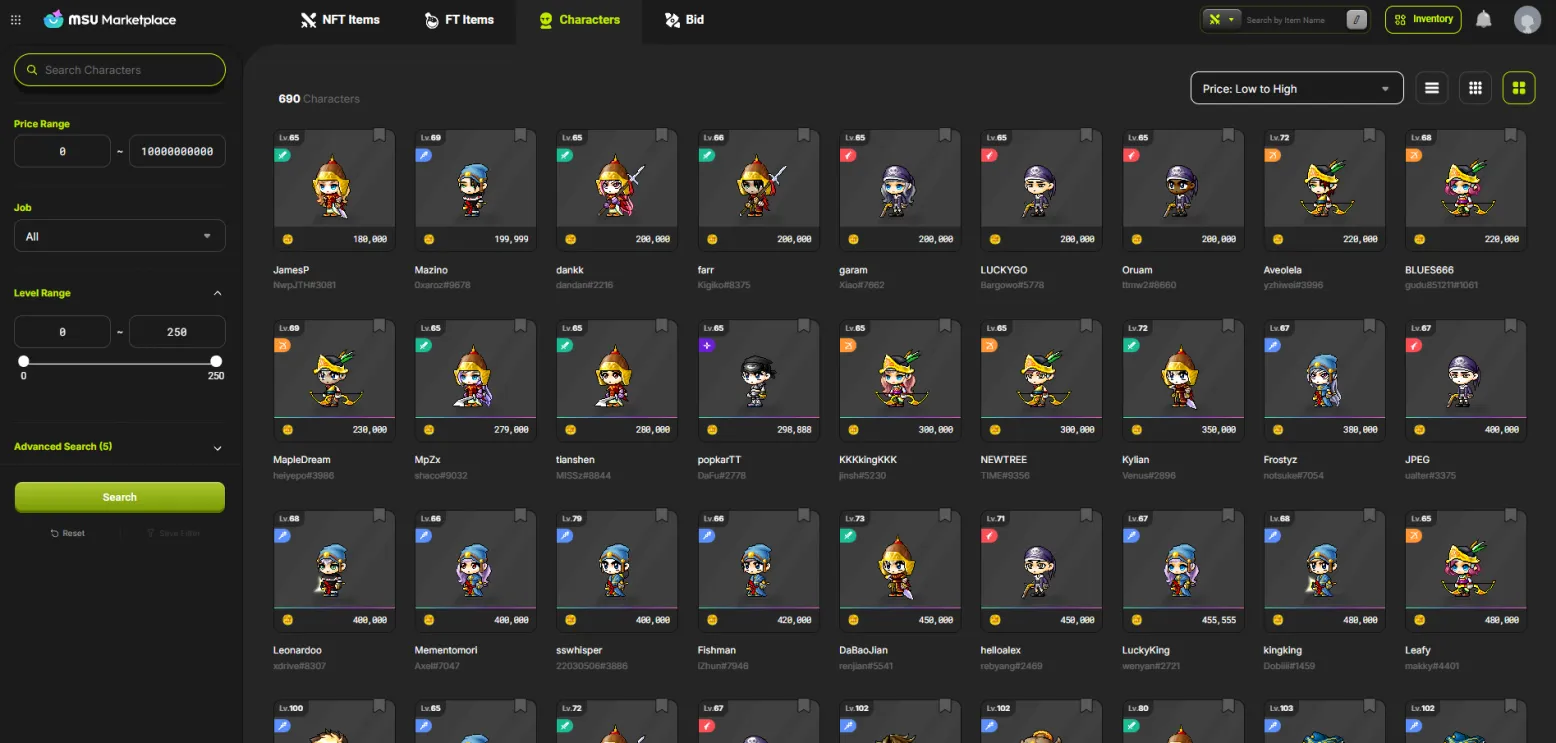Click the blue class badge on Mazino card
Screen dimensions: 1556x743
[x=424, y=155]
